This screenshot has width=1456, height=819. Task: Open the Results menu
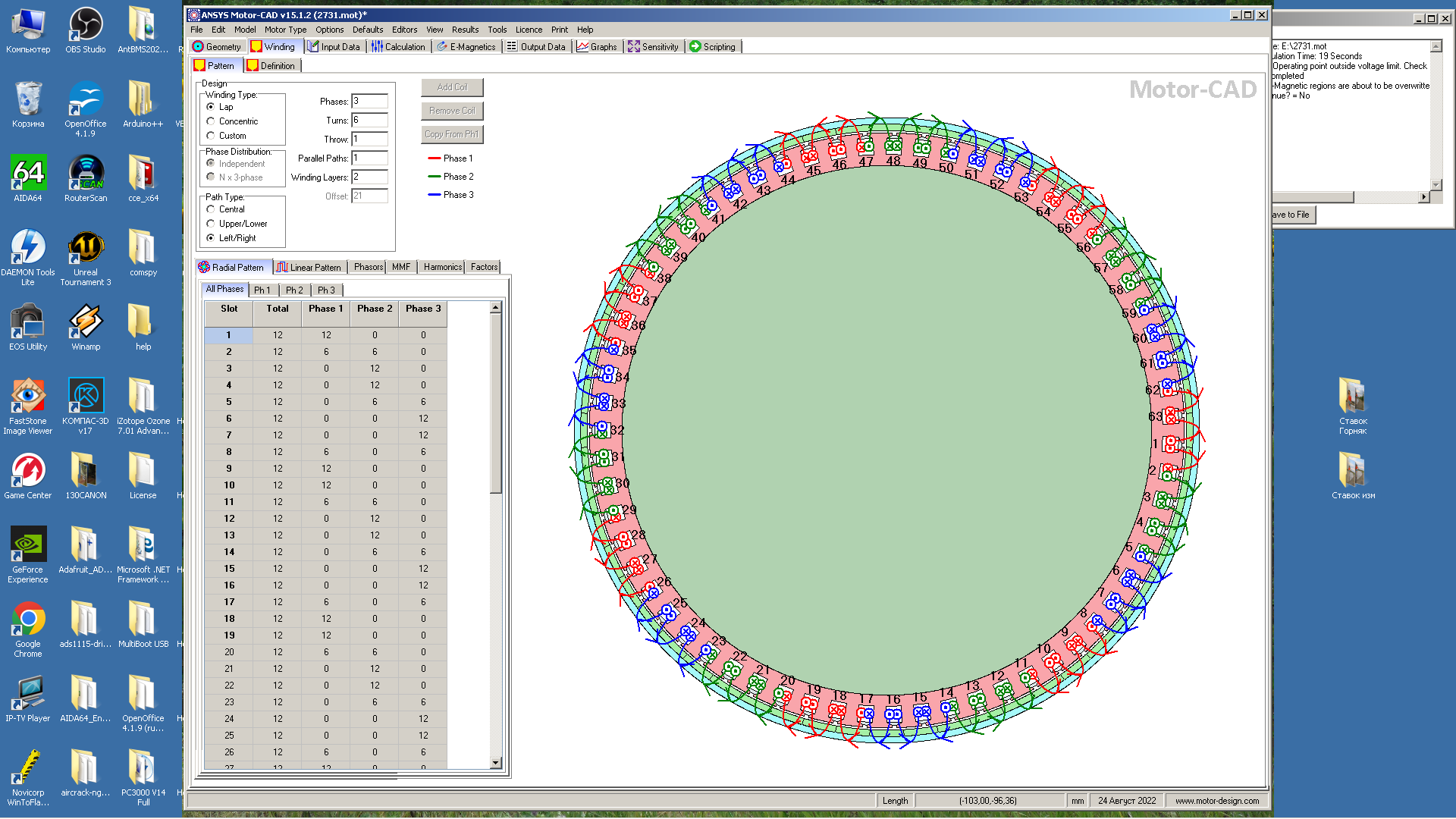[x=465, y=30]
